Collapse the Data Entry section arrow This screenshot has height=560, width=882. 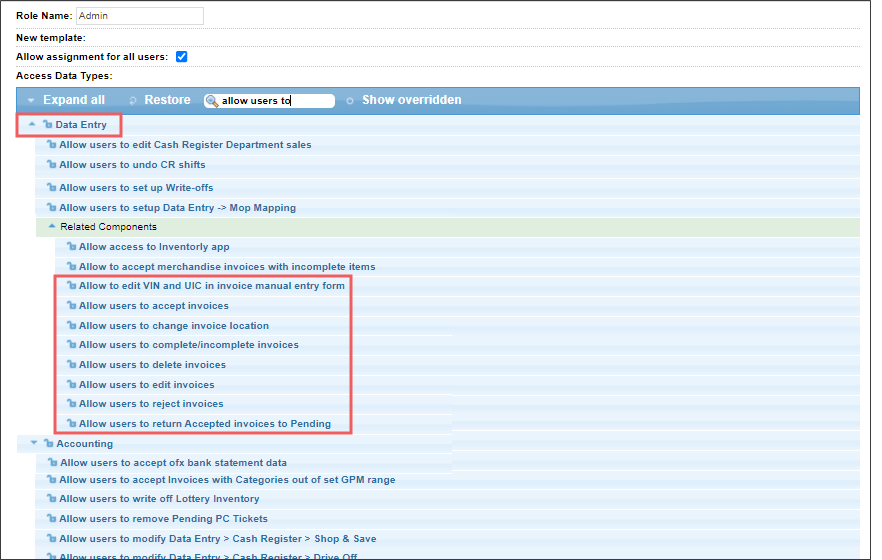32,124
